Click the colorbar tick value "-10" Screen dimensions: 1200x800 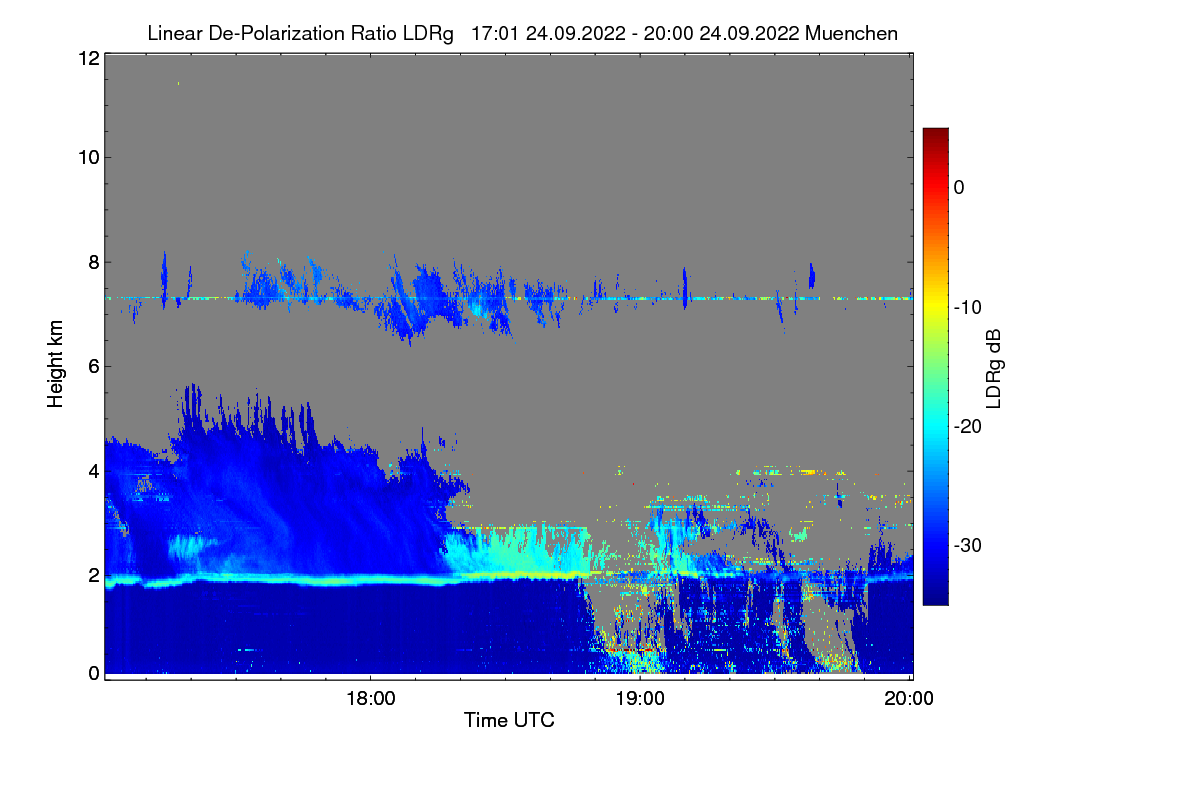968,307
